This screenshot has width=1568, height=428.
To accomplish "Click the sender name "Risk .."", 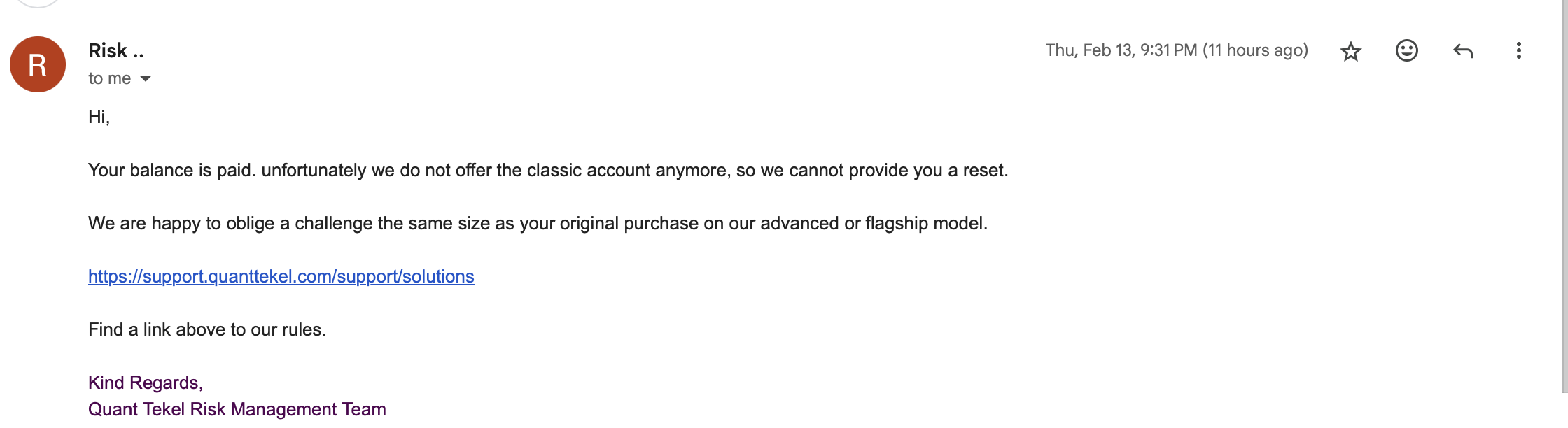I will 116,51.
